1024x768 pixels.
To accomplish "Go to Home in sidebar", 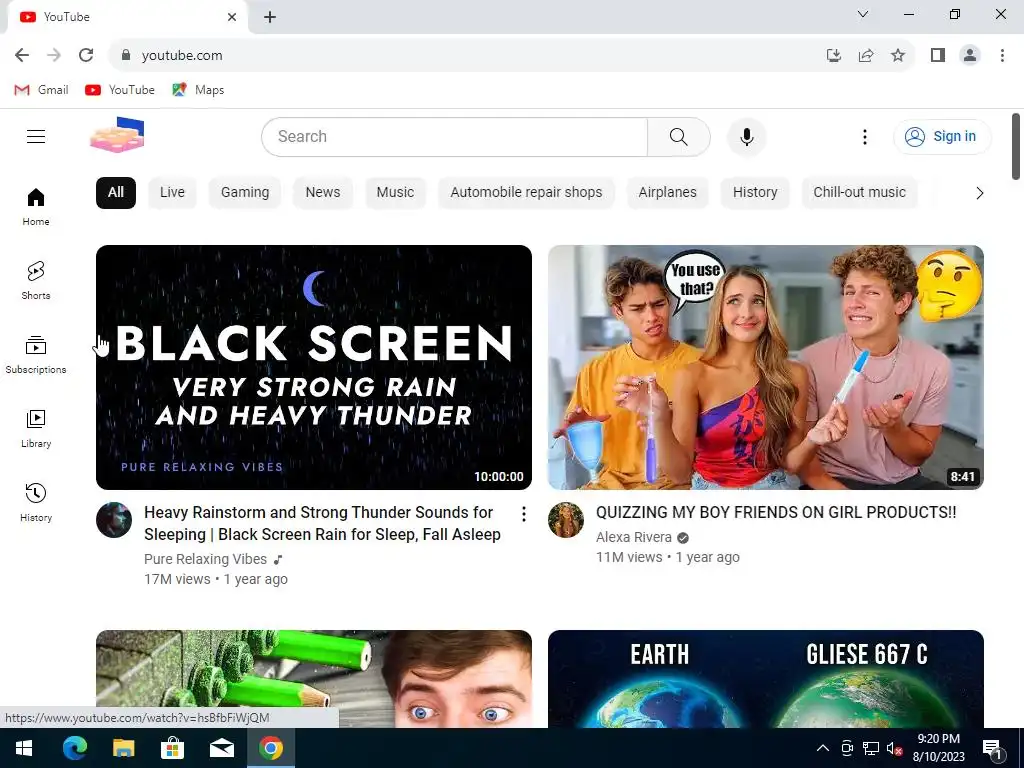I will [x=36, y=207].
